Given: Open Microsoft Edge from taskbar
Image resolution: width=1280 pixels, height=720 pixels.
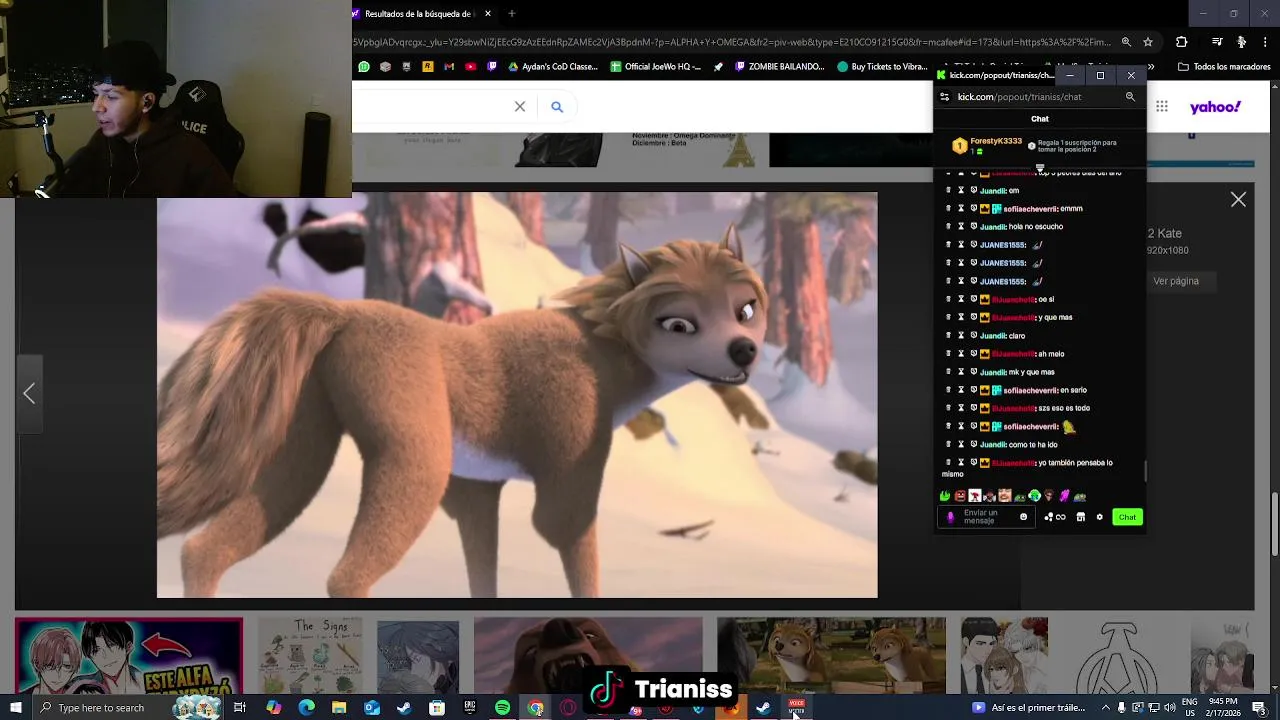Looking at the screenshot, I should coord(306,708).
